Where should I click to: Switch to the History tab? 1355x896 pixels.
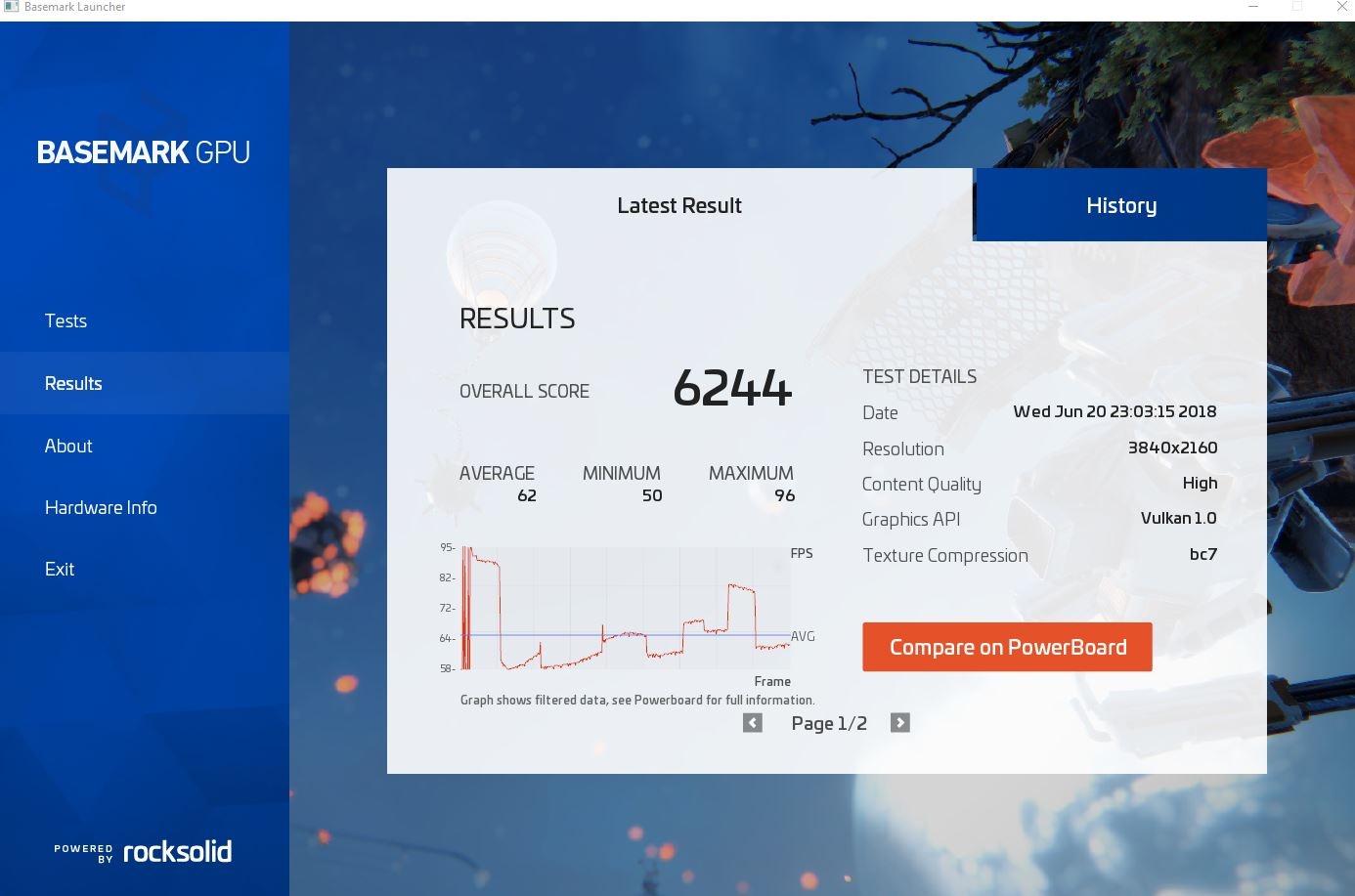coord(1121,205)
